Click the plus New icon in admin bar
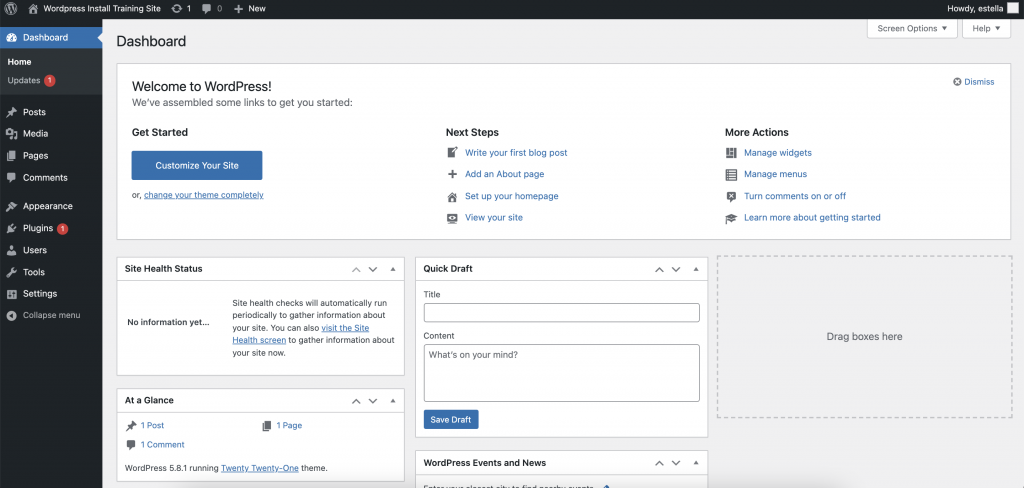Screen dimensions: 1024x488 click(238, 8)
